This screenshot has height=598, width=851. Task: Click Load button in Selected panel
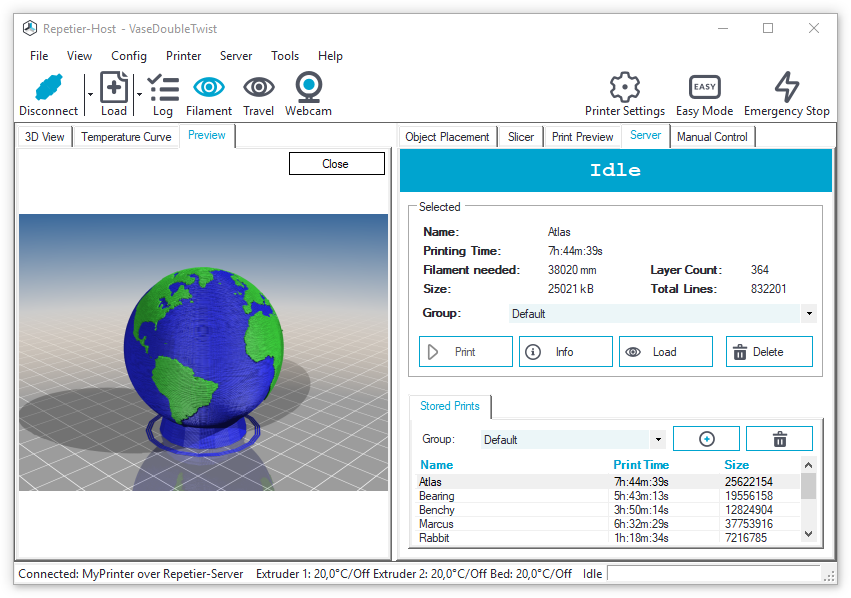coord(665,352)
